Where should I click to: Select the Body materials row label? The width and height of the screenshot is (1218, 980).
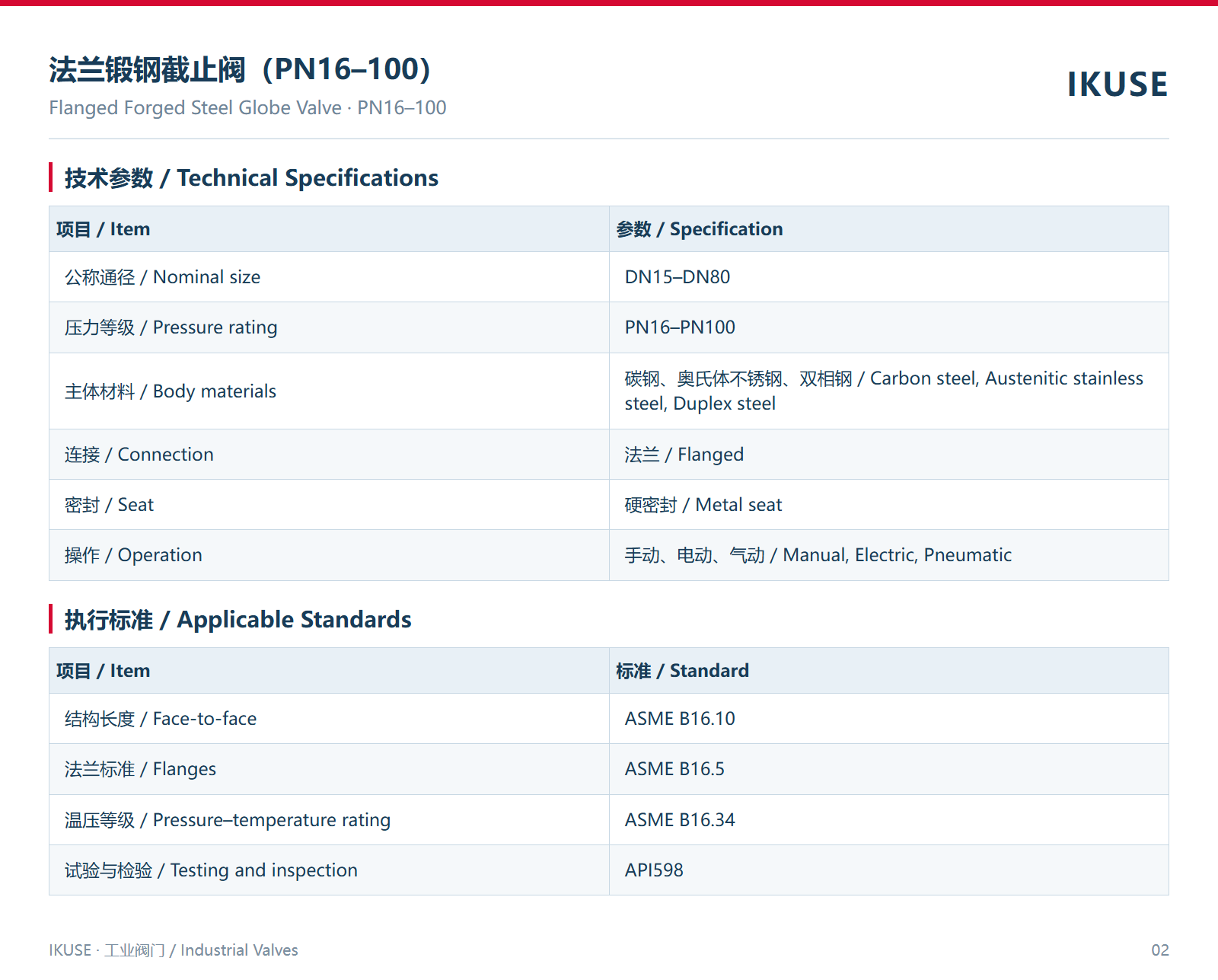tap(171, 391)
